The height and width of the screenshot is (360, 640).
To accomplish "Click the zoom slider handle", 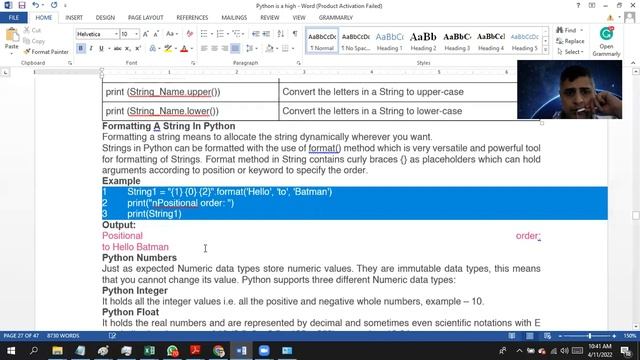I will (589, 336).
